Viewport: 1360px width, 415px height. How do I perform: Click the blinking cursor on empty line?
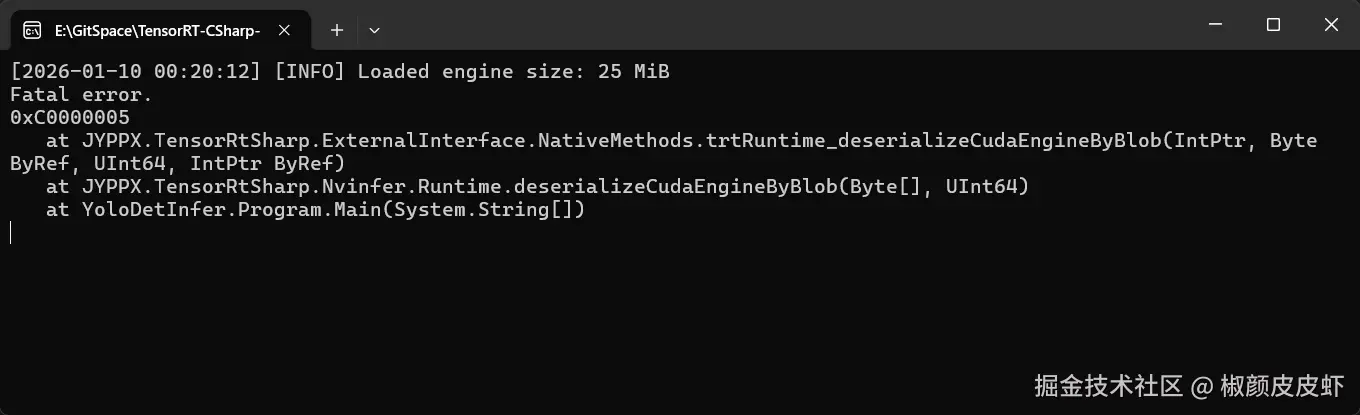pyautogui.click(x=11, y=233)
